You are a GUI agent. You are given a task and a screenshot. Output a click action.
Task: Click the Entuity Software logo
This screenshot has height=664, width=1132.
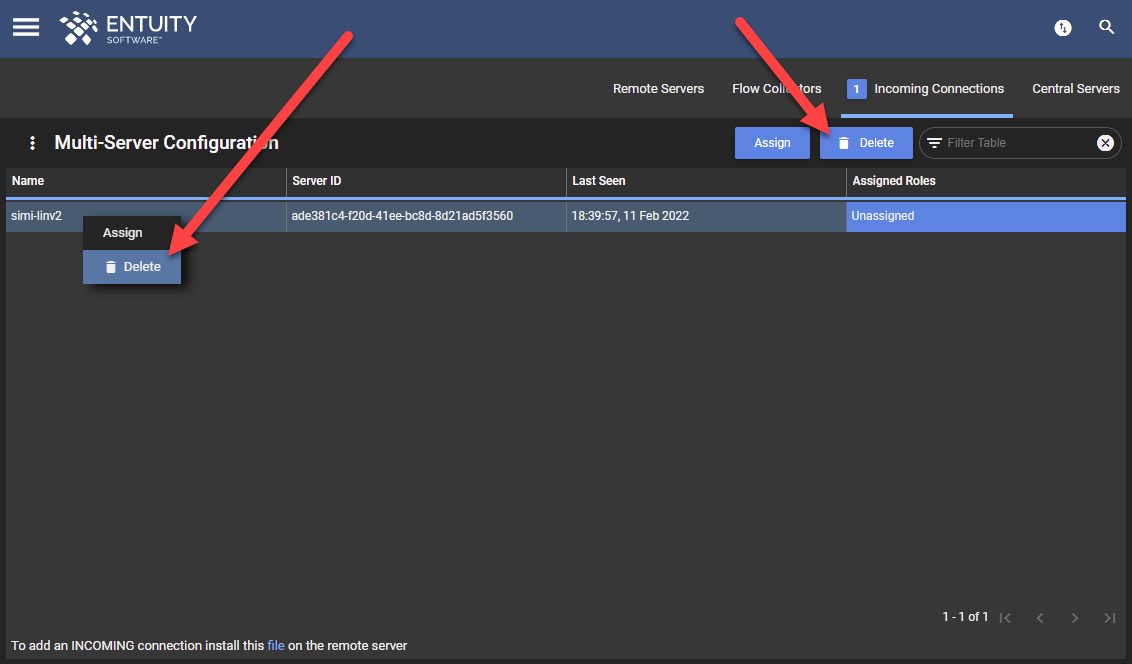pos(128,28)
